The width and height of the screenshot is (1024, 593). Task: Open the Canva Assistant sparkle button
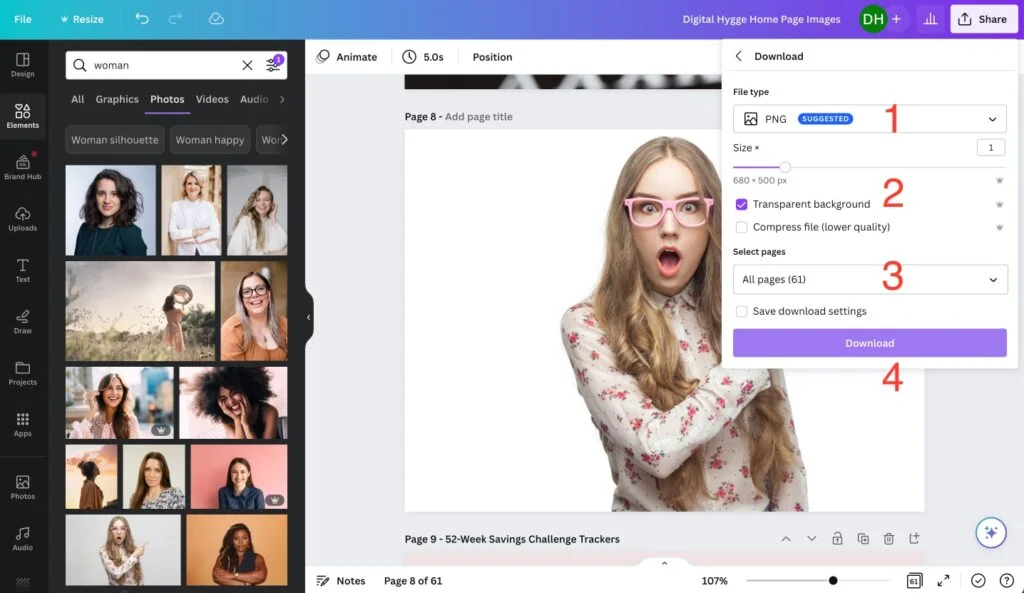990,532
